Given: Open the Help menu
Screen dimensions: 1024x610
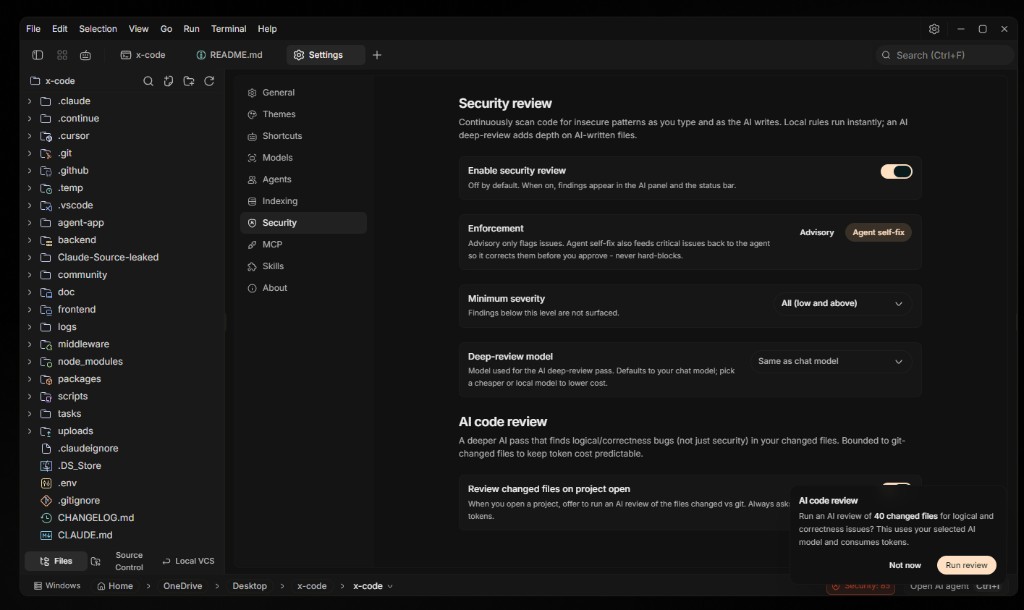Looking at the screenshot, I should [x=267, y=29].
